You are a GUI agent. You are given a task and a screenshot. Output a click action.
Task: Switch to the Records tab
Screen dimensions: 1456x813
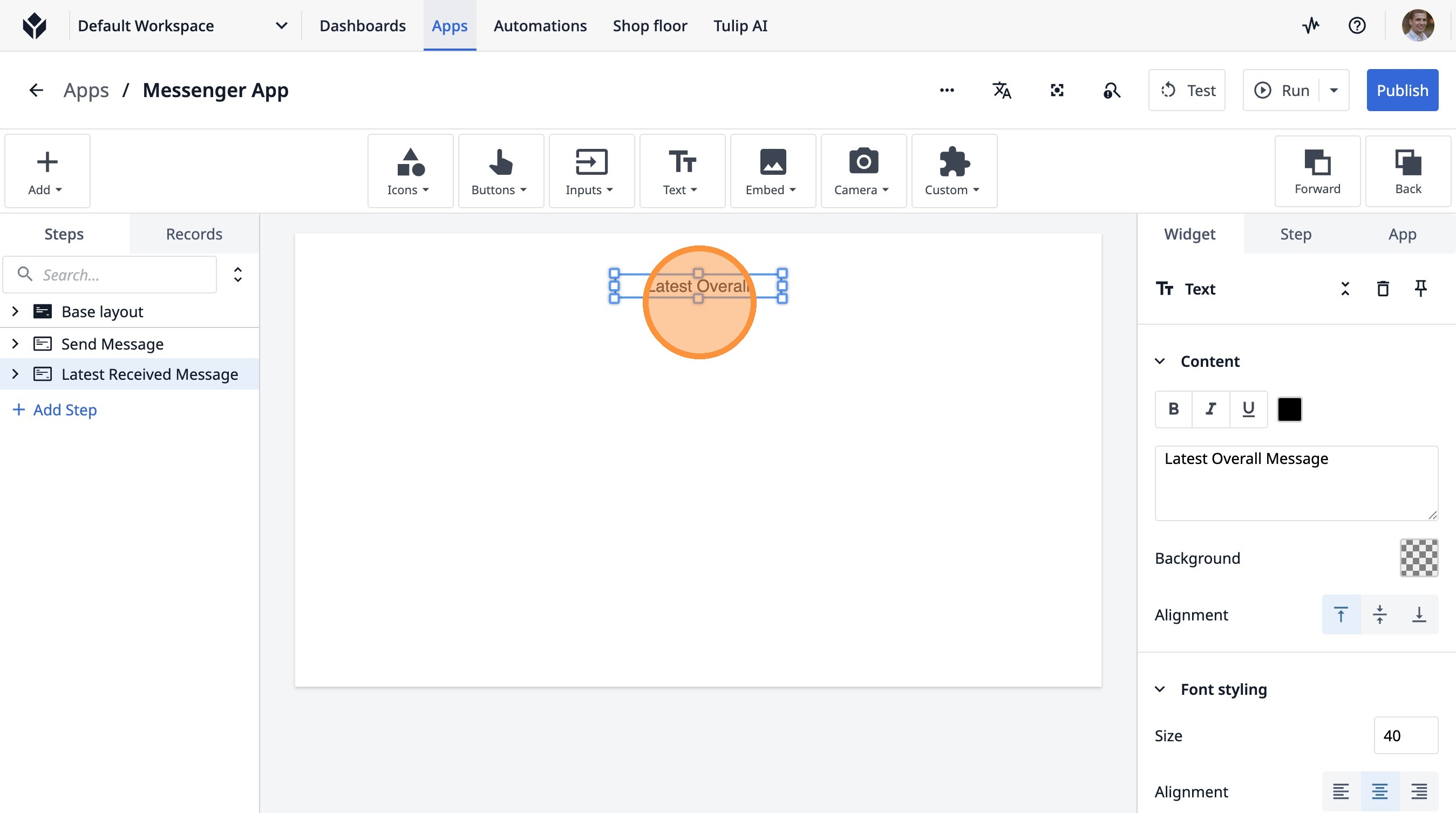[194, 234]
